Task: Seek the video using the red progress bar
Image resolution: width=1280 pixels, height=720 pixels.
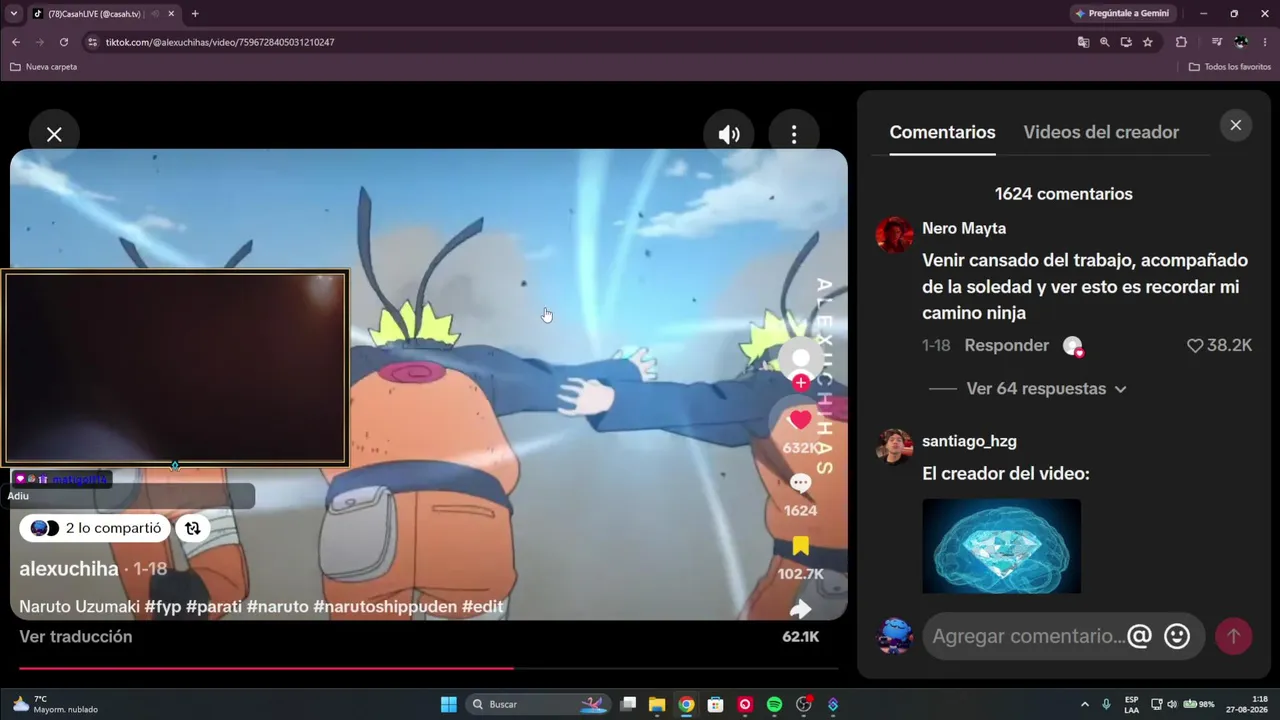Action: 428,668
